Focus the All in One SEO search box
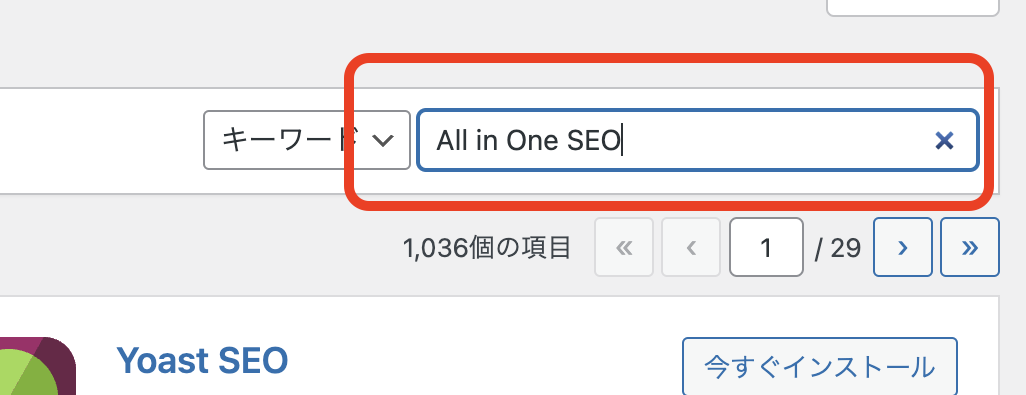1026x395 pixels. pos(698,140)
